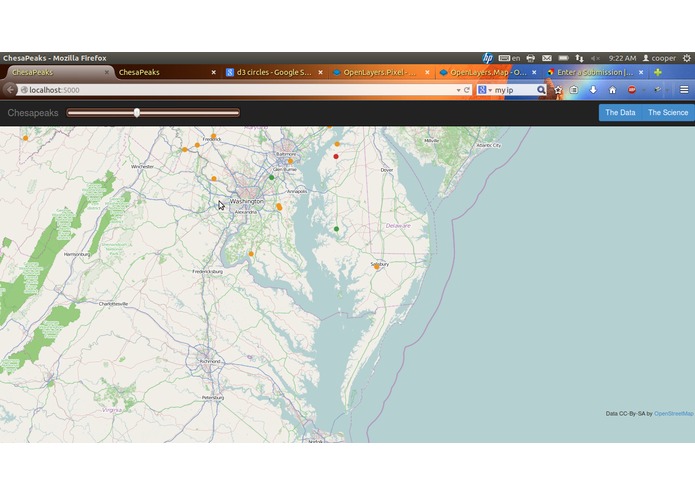Switch to the Enter a Submission tab
Image resolution: width=695 pixels, height=494 pixels.
594,72
